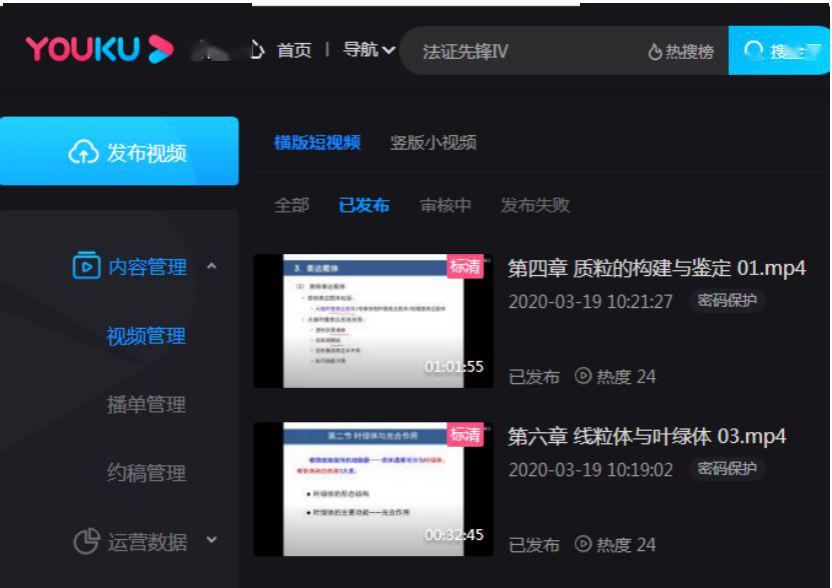The height and width of the screenshot is (588, 832).
Task: Click the cloud upload icon in 发布视频
Action: click(x=83, y=152)
